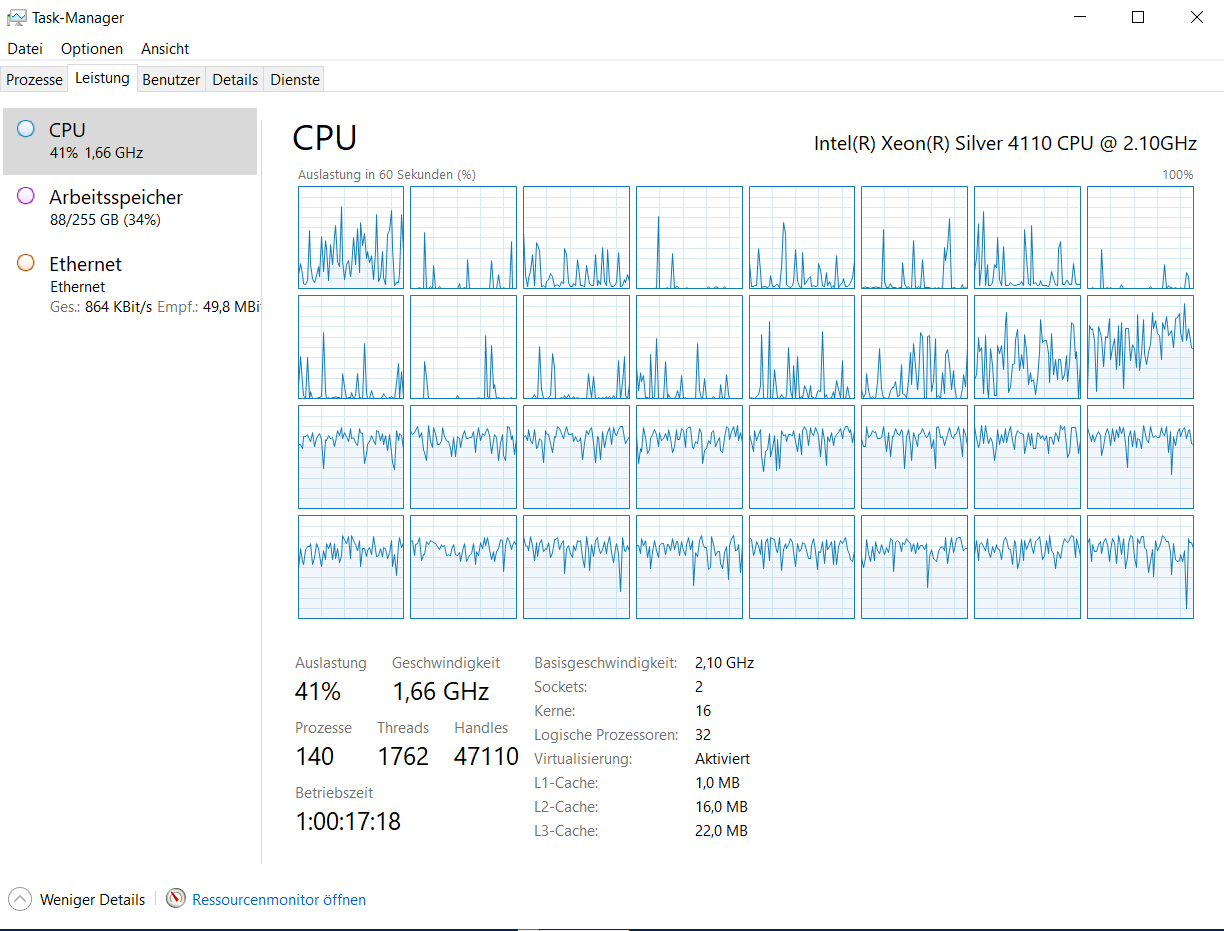
Task: Click the L1-Cache value 1,0 MB
Action: tap(717, 783)
